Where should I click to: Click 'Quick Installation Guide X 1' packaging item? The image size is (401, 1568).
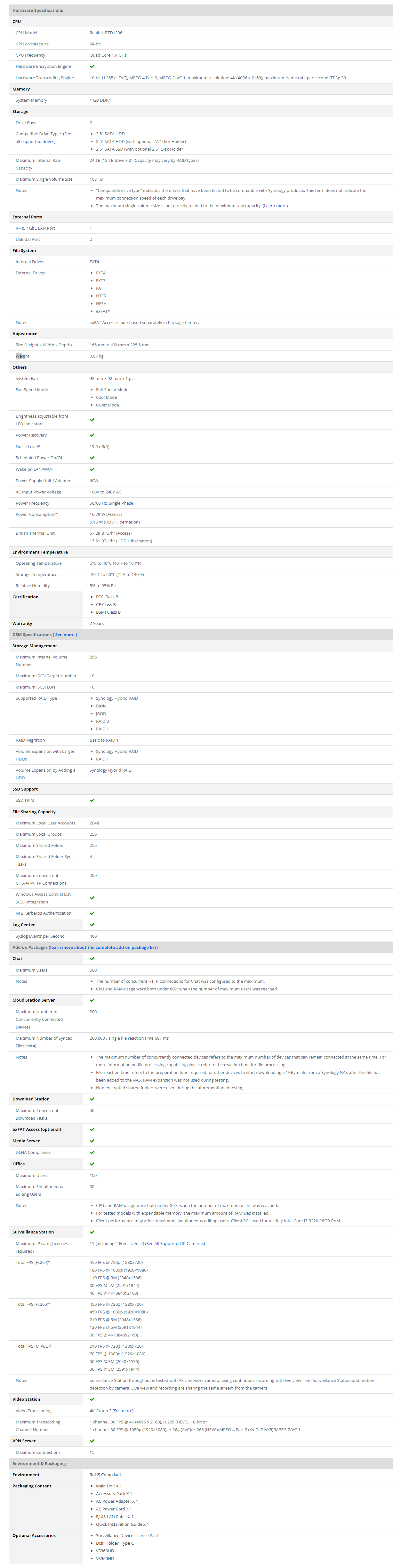123,1524
